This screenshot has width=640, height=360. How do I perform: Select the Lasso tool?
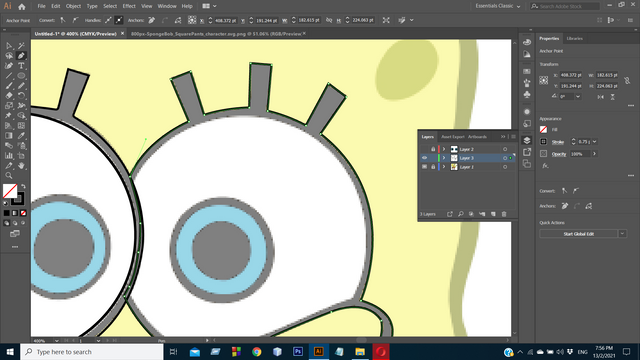click(9, 56)
